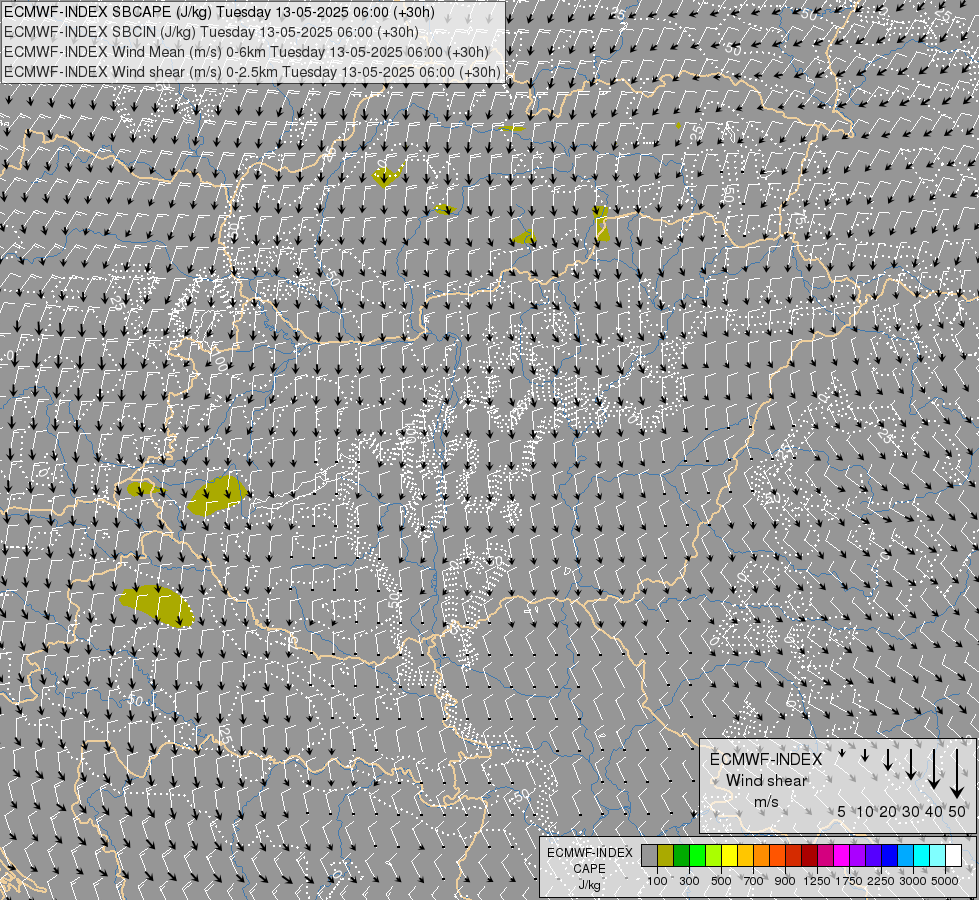Screen dimensions: 979x900
Task: Click the 'm/s' unit in wind shear legend
Action: click(766, 801)
